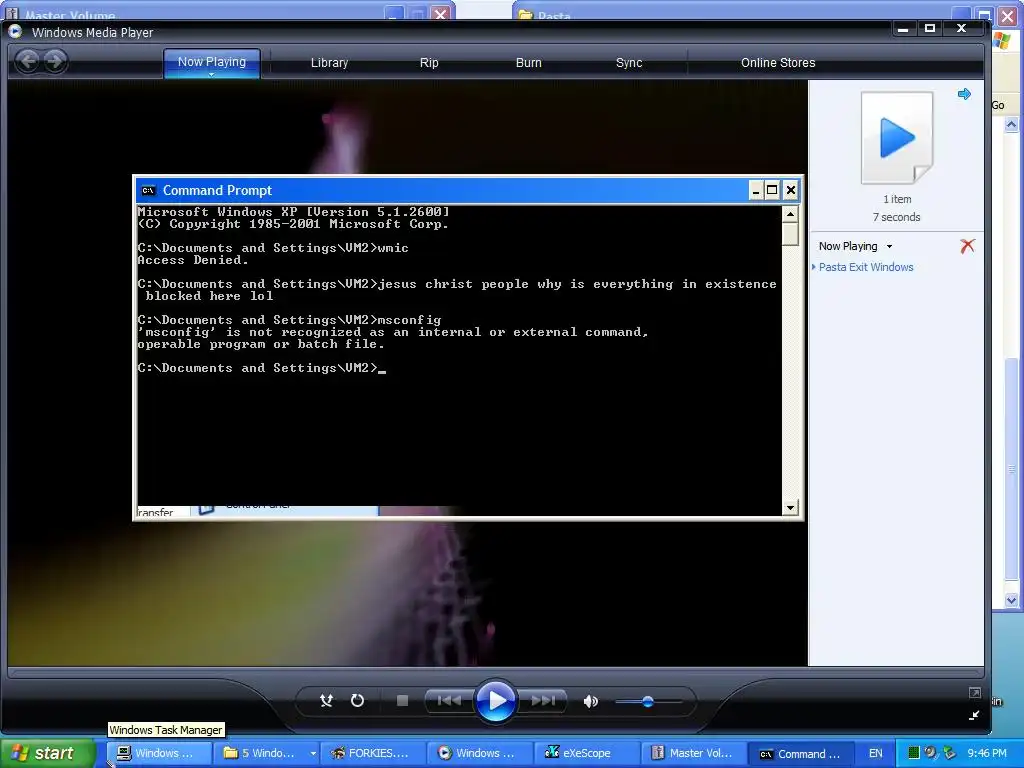
Task: Turn shuffle on in Media Player
Action: [326, 701]
